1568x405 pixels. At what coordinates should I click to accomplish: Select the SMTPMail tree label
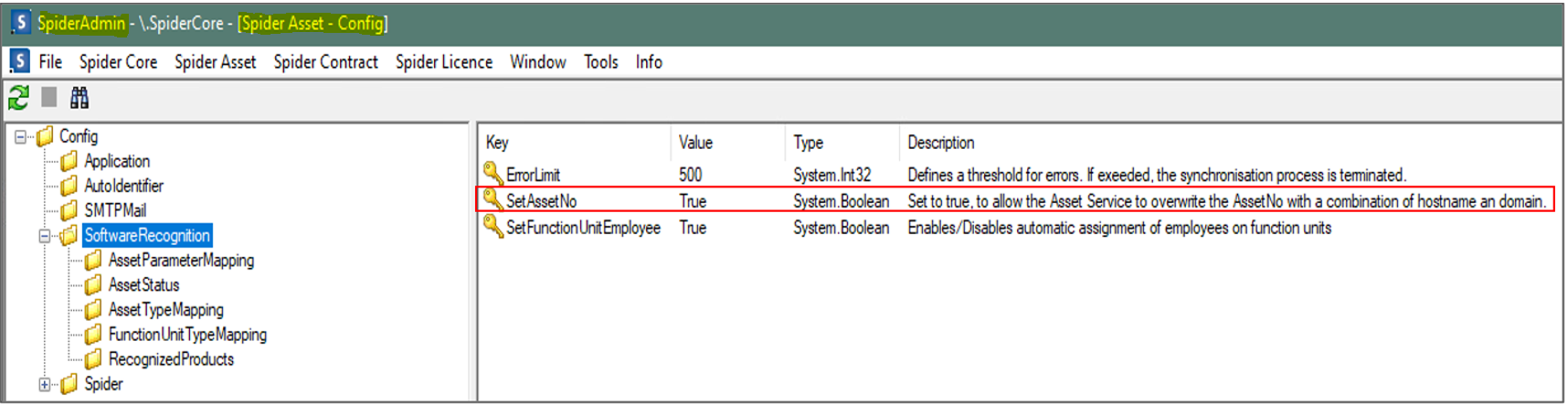pos(115,210)
